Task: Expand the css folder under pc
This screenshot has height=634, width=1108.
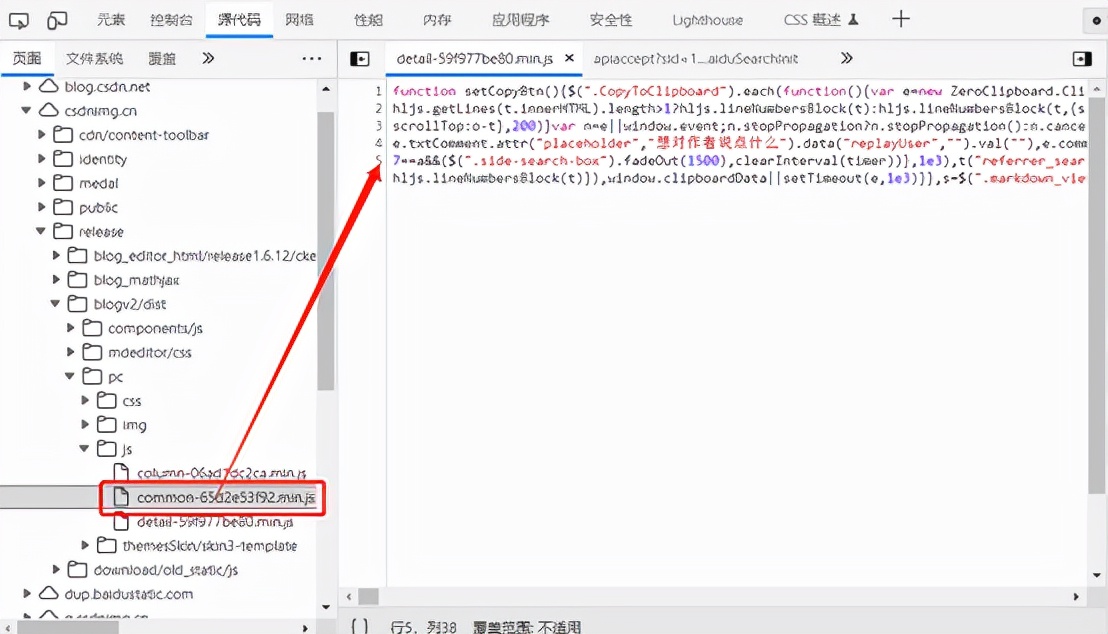Action: click(86, 401)
